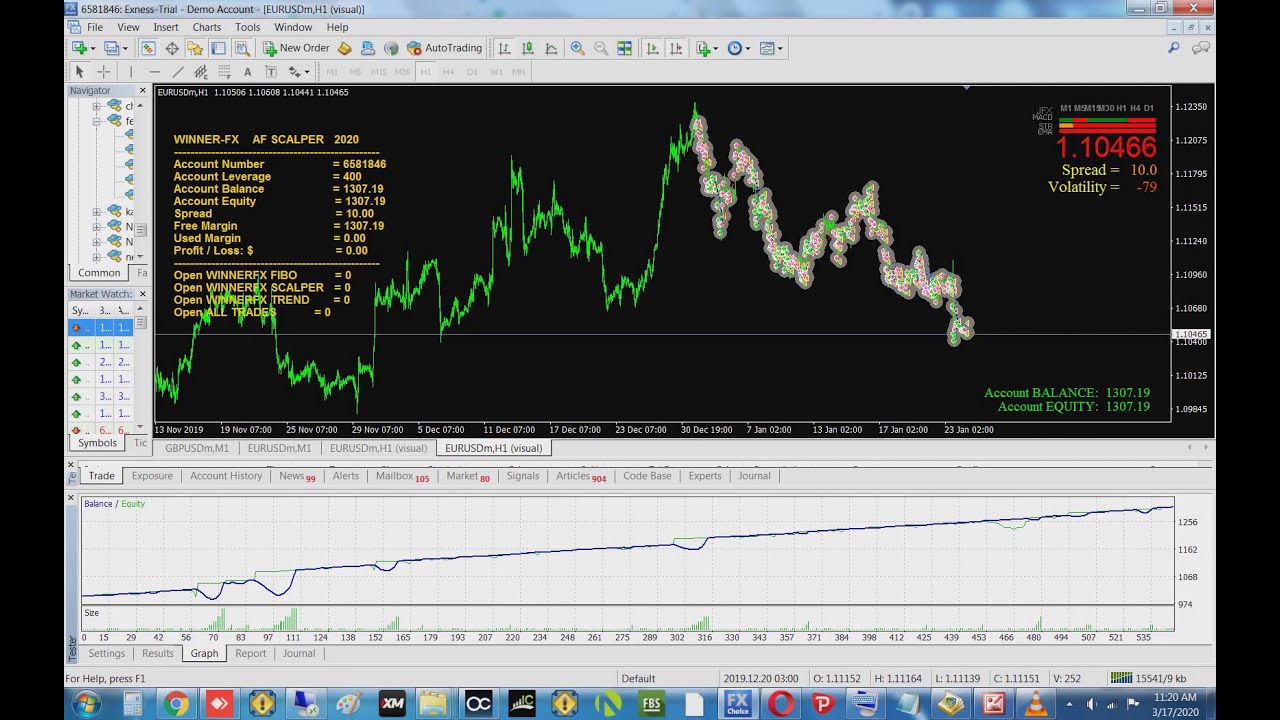This screenshot has width=1280, height=720.
Task: Open the arrows objects dropdown
Action: pos(298,72)
